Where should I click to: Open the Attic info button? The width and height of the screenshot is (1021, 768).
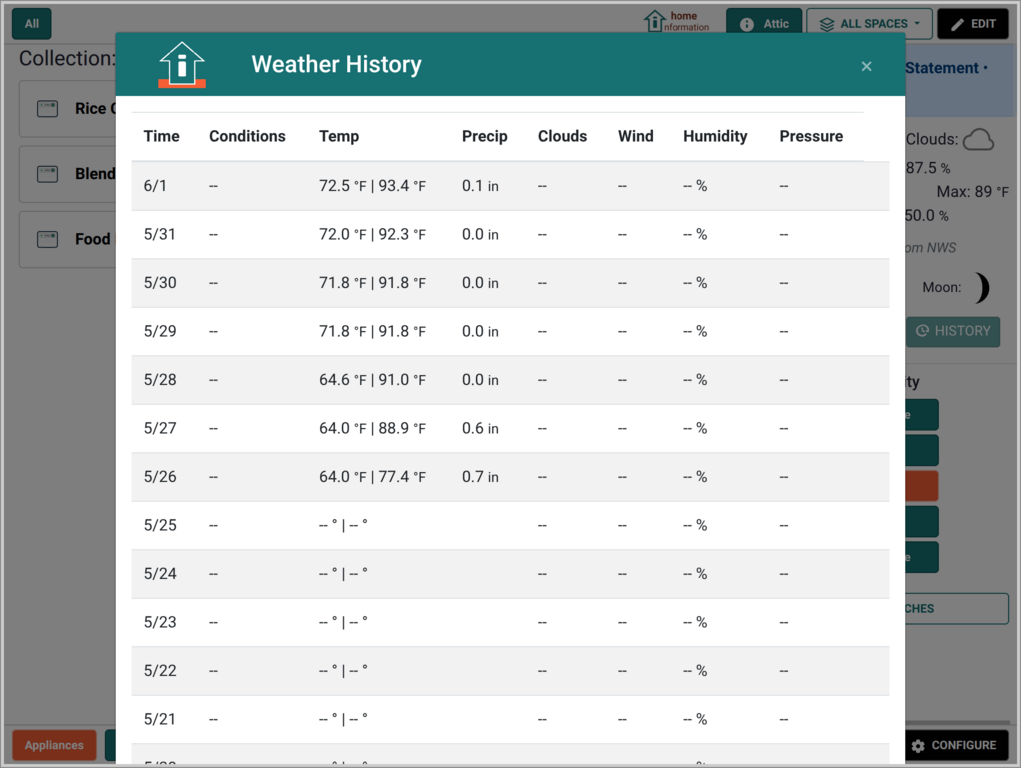764,24
